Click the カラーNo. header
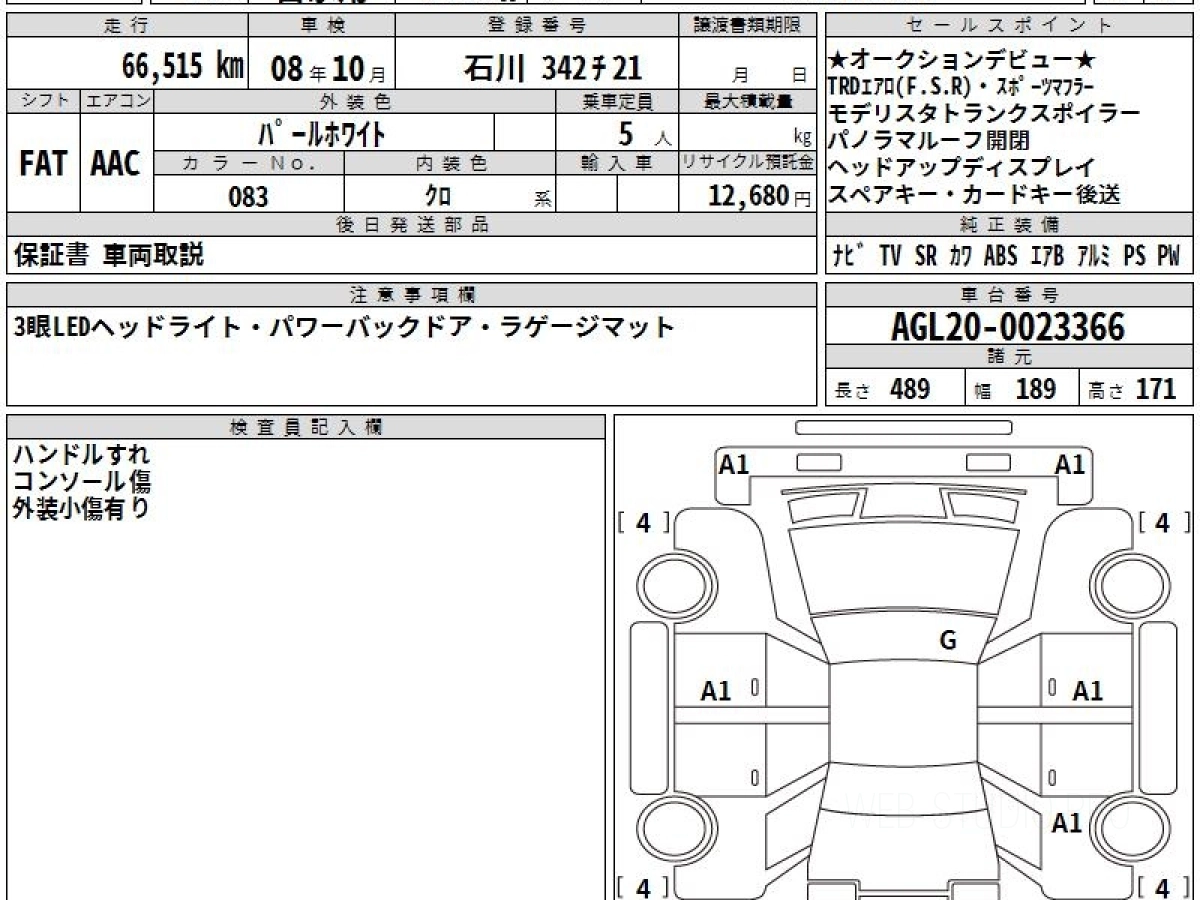 click(x=250, y=163)
